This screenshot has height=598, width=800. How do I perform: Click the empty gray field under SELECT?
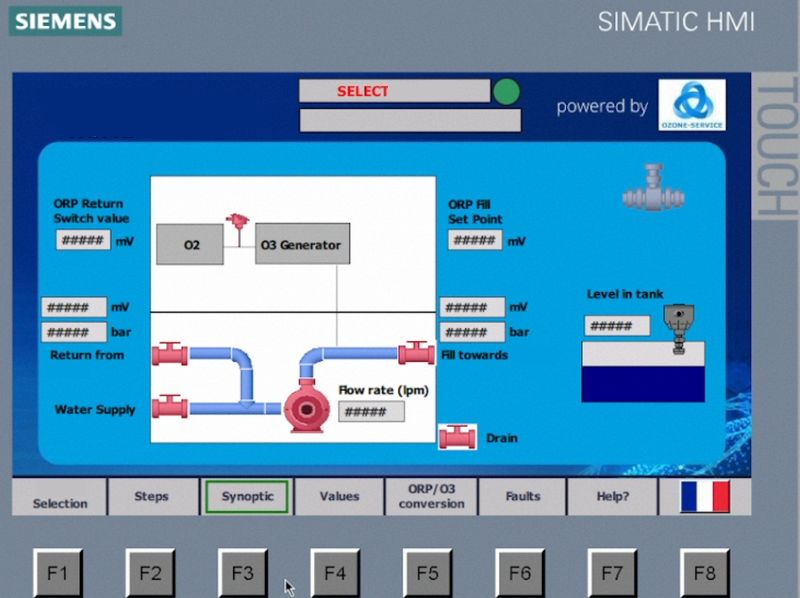410,120
